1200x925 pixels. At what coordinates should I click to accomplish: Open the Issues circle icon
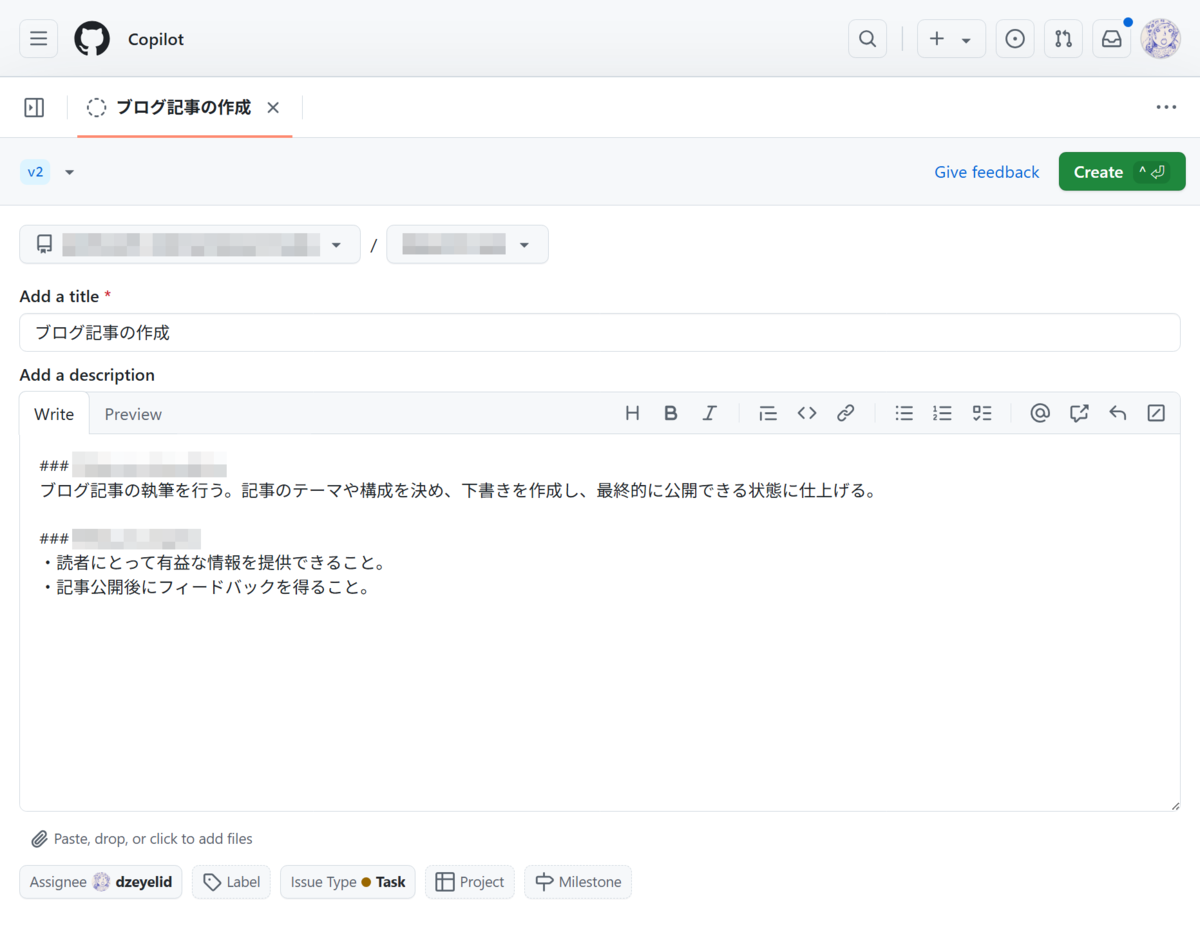[x=1015, y=39]
